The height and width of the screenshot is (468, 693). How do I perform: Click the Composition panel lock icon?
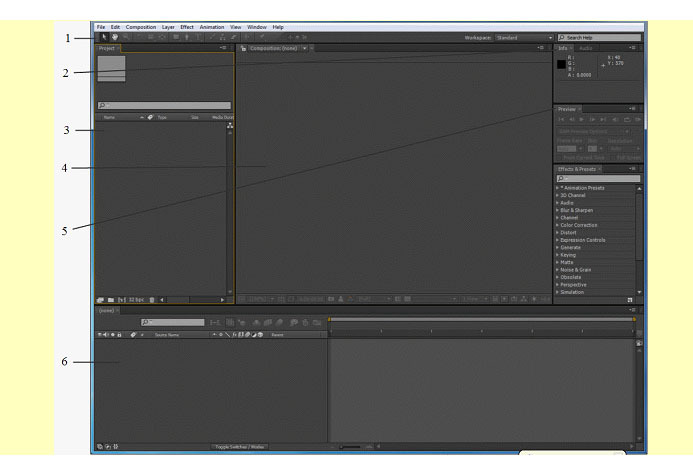244,48
